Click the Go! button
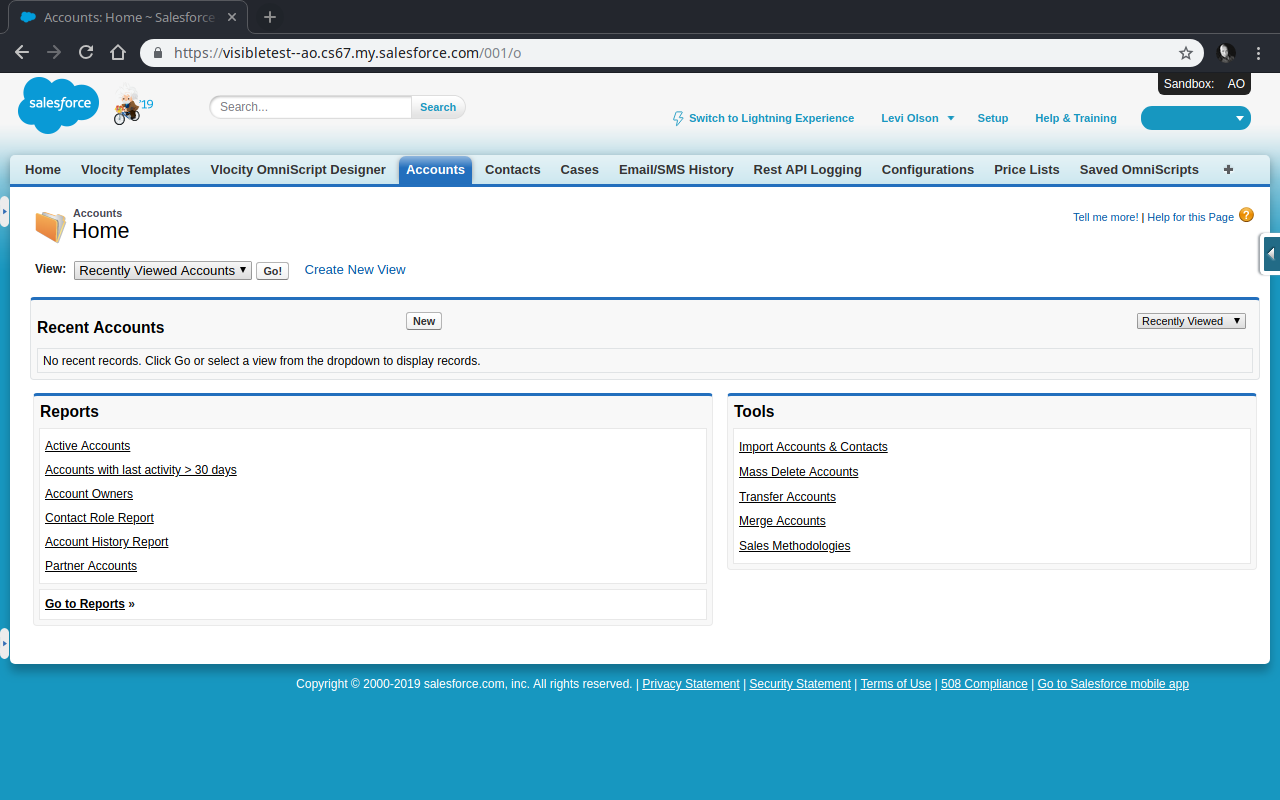This screenshot has height=800, width=1280. 272,271
